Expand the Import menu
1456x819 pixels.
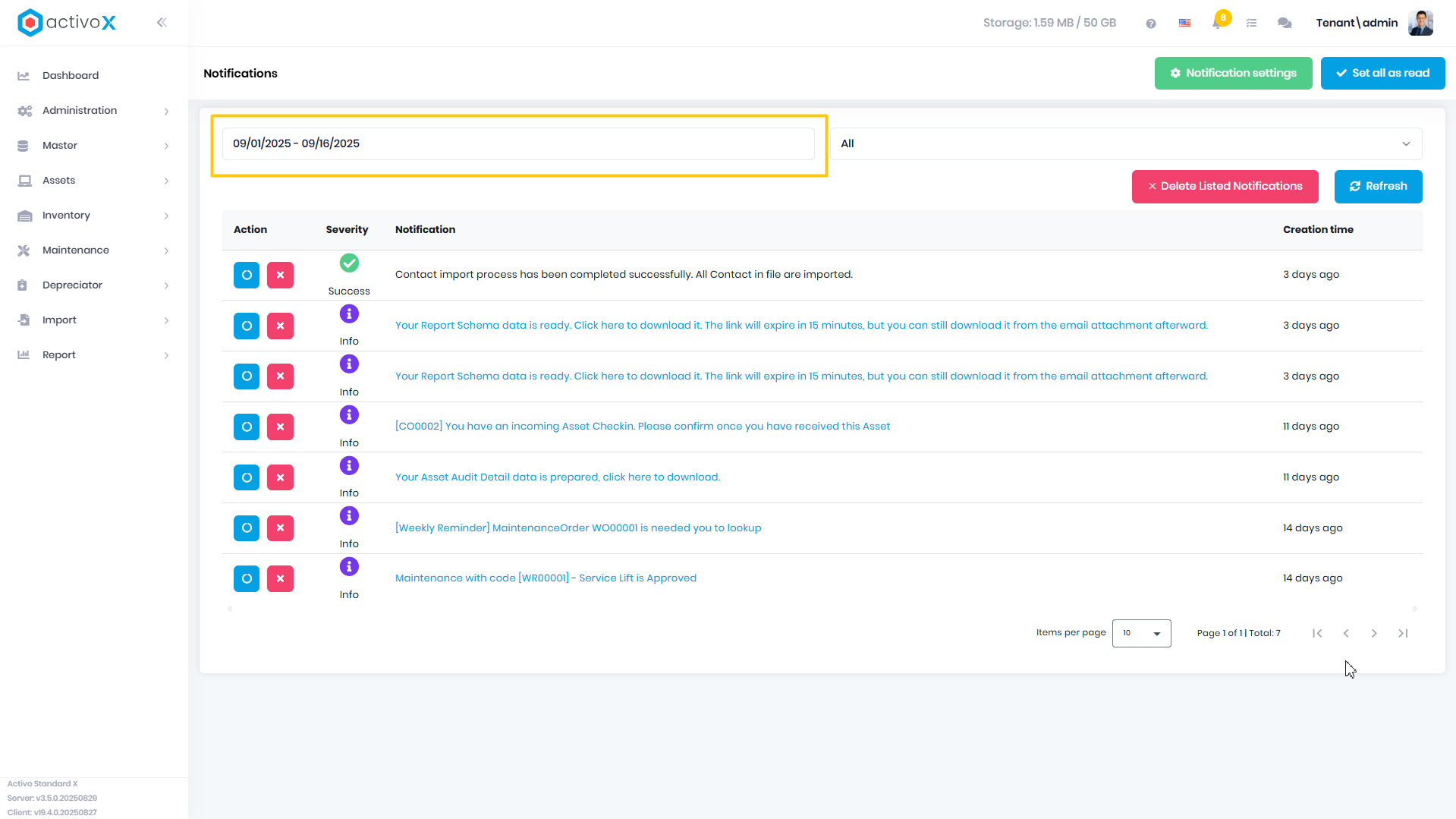pyautogui.click(x=94, y=320)
